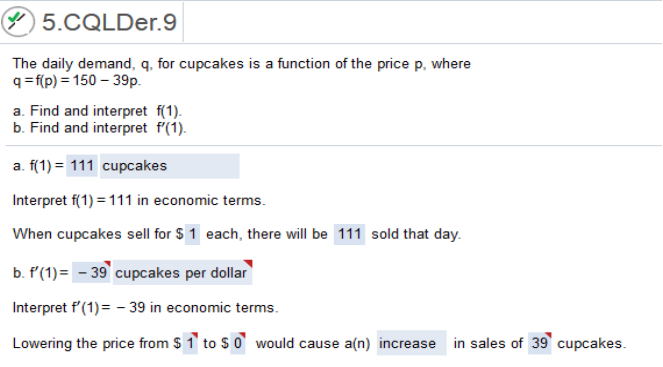Select the ending price field showing $0
Viewport: 663px width, 367px height.
coord(238,343)
